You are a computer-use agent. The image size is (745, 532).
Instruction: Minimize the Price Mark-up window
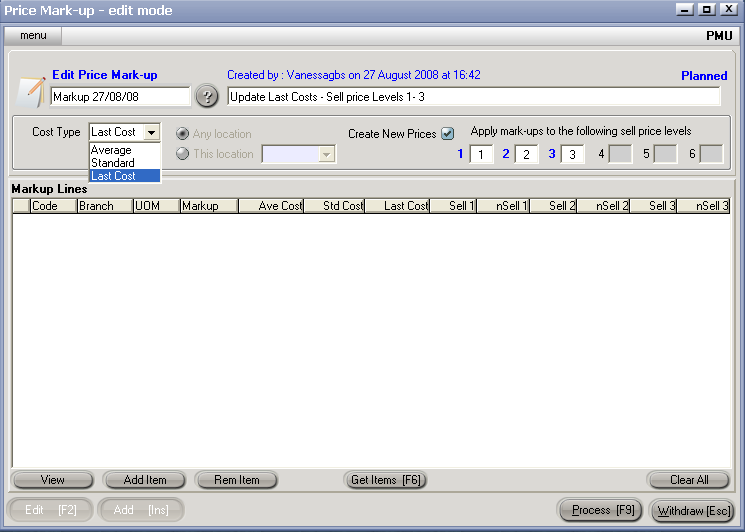click(x=685, y=9)
